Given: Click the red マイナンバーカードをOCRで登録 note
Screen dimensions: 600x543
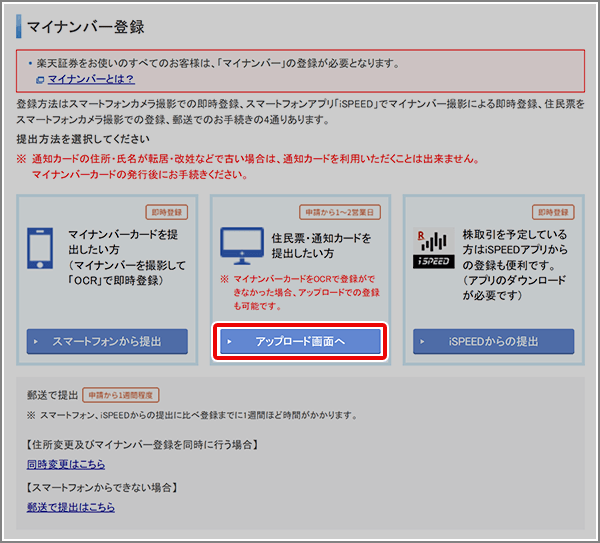Looking at the screenshot, I should point(300,292).
